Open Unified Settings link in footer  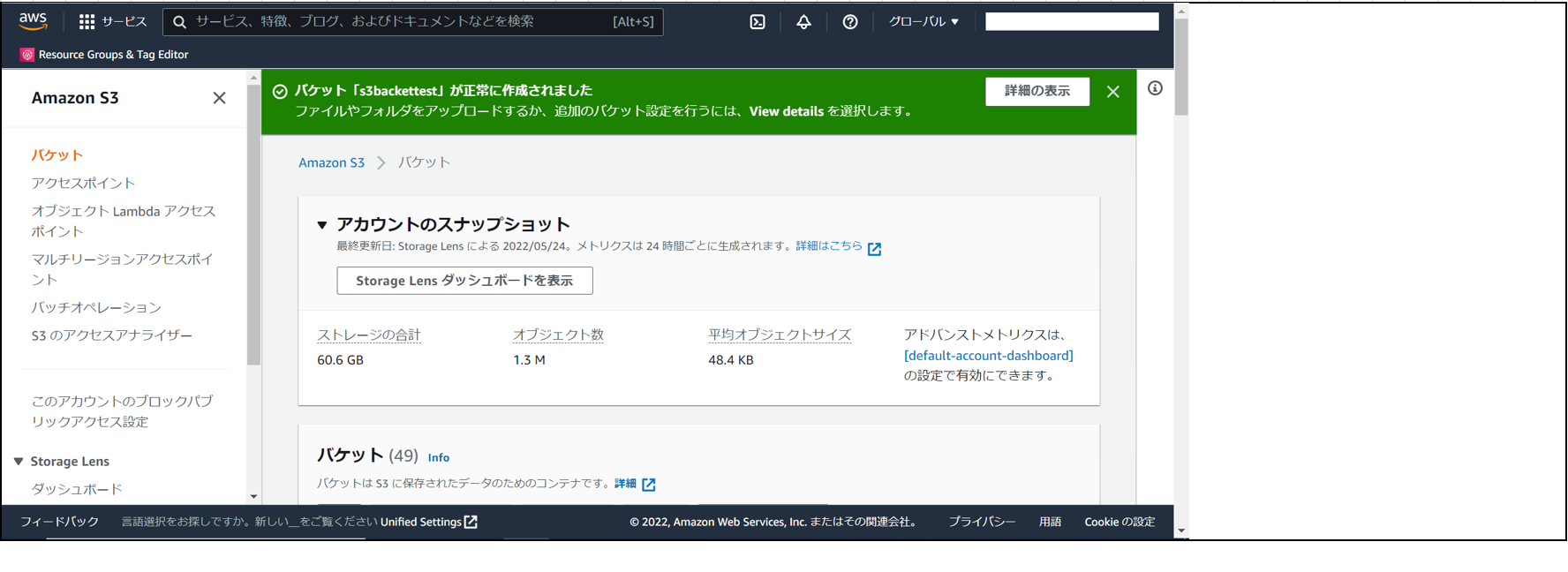coord(420,522)
